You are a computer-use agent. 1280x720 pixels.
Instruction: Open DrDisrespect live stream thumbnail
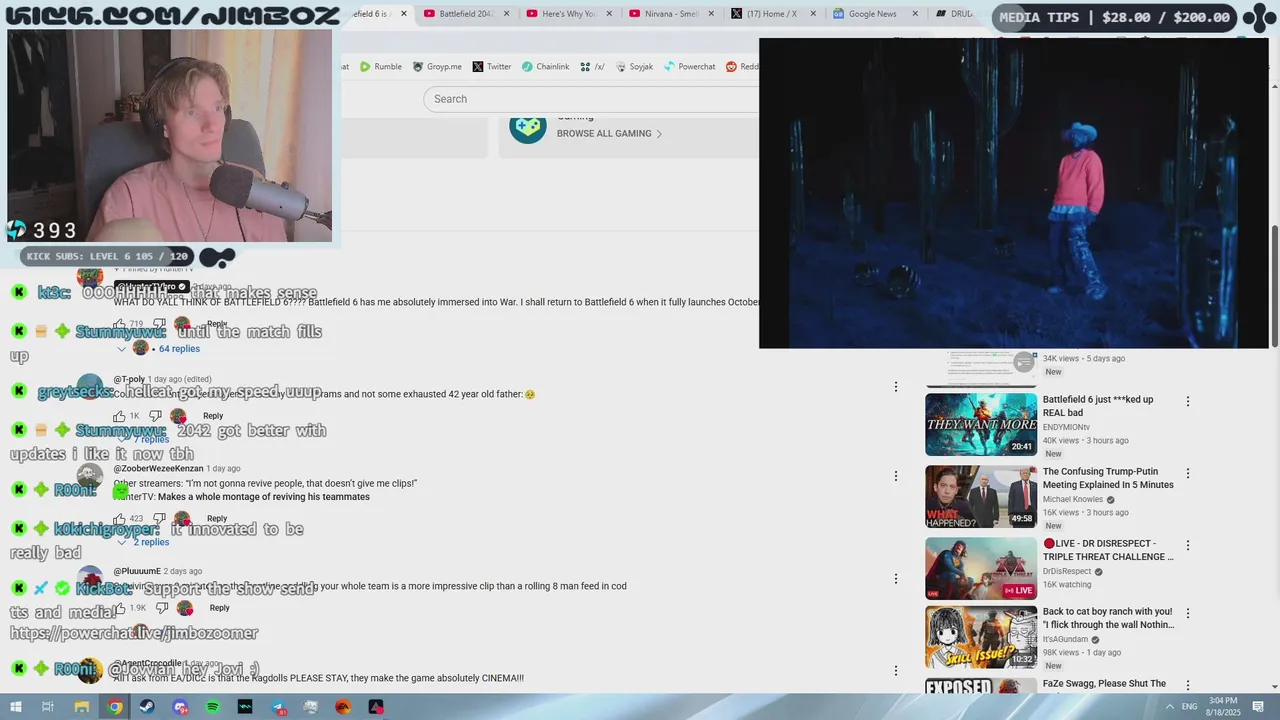point(981,568)
